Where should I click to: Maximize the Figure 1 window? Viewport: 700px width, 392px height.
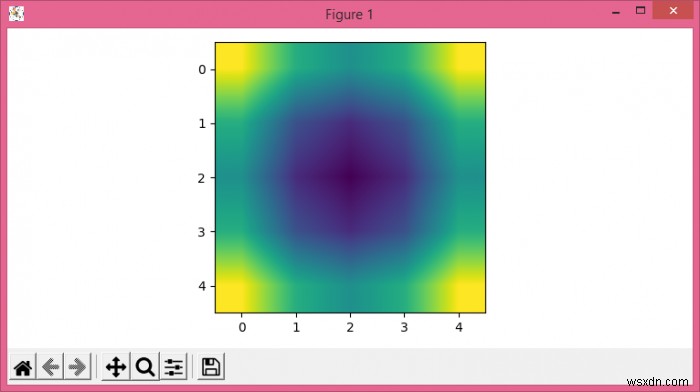pyautogui.click(x=640, y=11)
